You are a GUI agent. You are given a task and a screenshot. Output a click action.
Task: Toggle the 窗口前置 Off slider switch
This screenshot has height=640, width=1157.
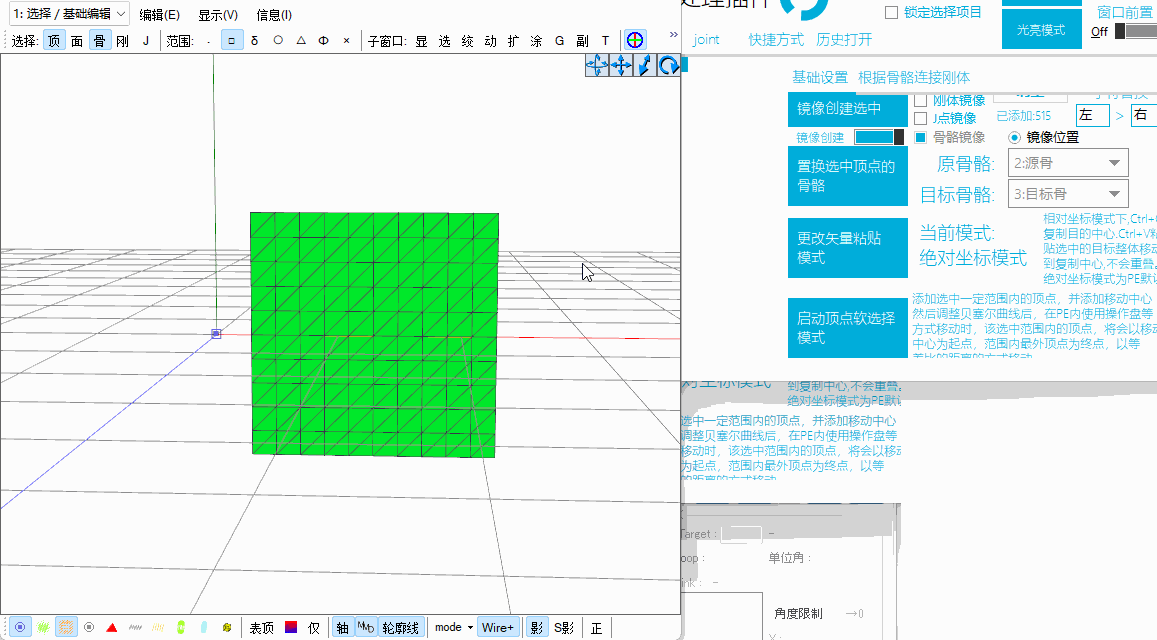tap(1135, 31)
